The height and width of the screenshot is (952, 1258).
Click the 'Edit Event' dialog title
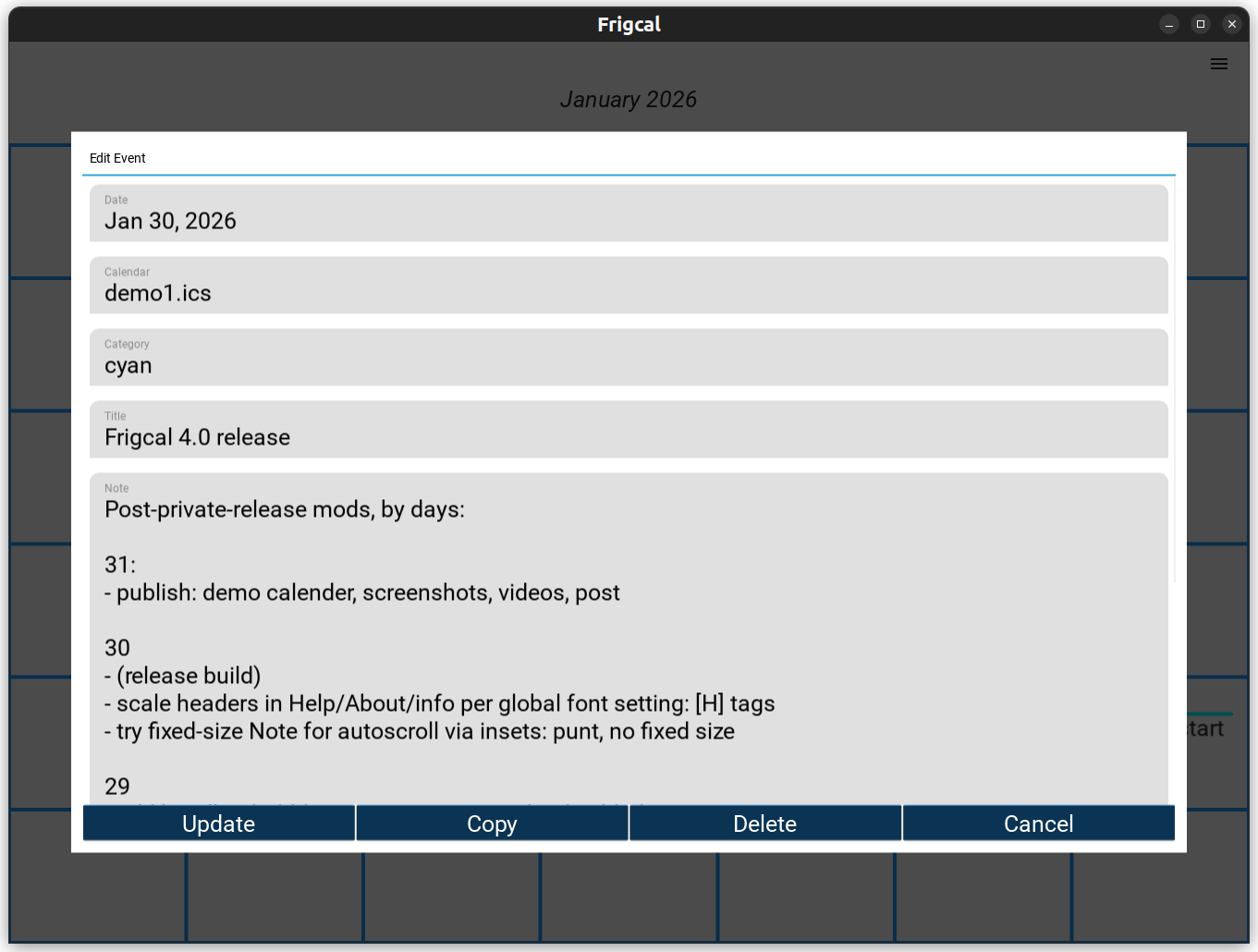point(117,158)
